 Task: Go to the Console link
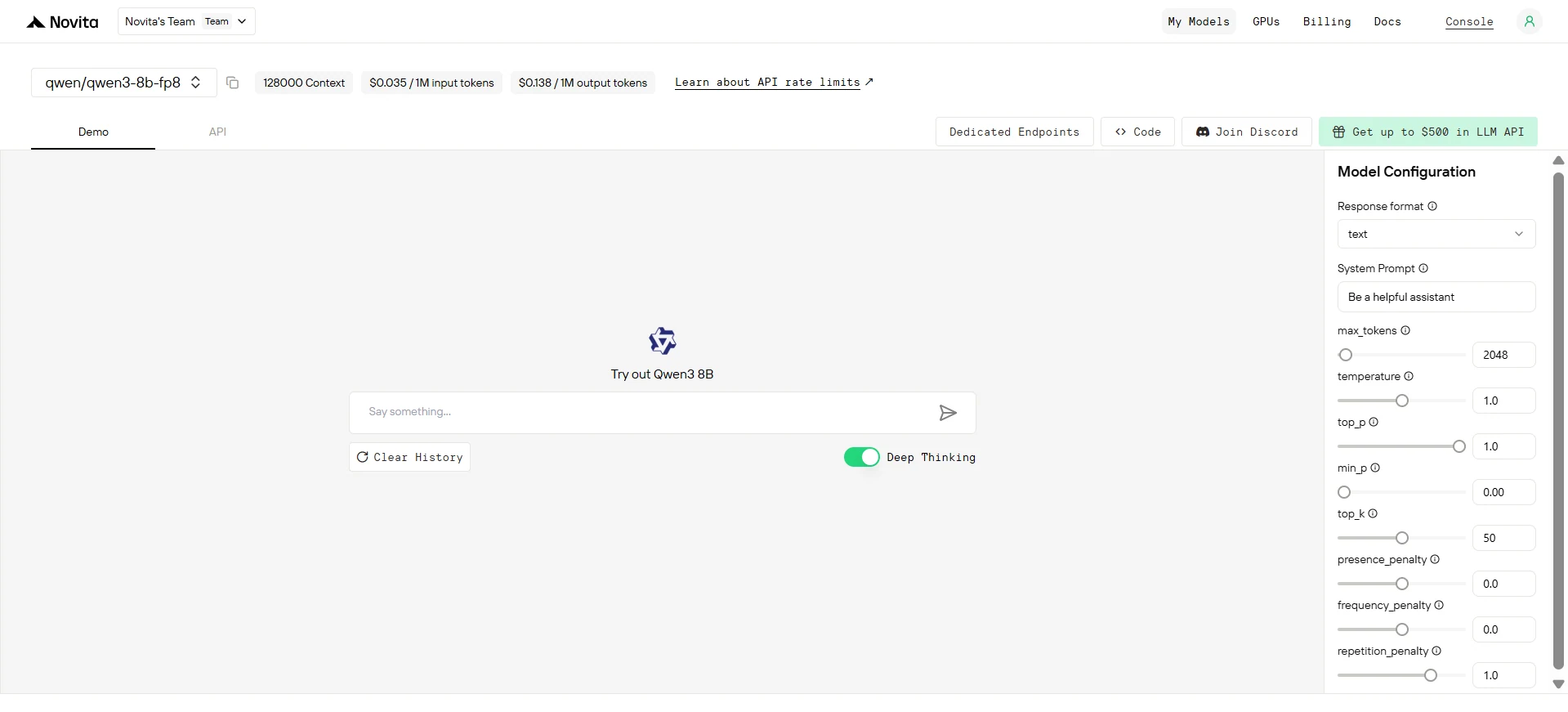1469,22
